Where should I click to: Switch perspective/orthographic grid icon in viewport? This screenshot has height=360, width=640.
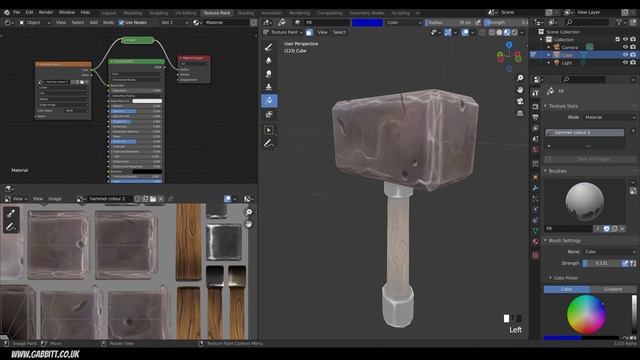(520, 113)
